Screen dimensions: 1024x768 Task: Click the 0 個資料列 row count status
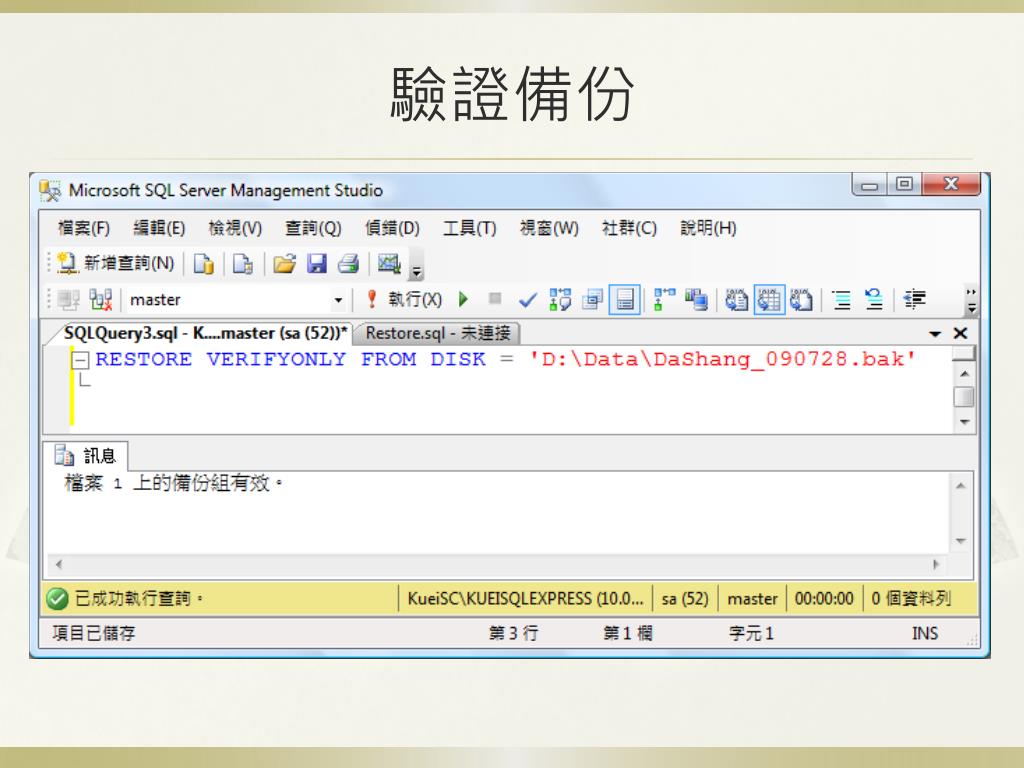pos(911,599)
